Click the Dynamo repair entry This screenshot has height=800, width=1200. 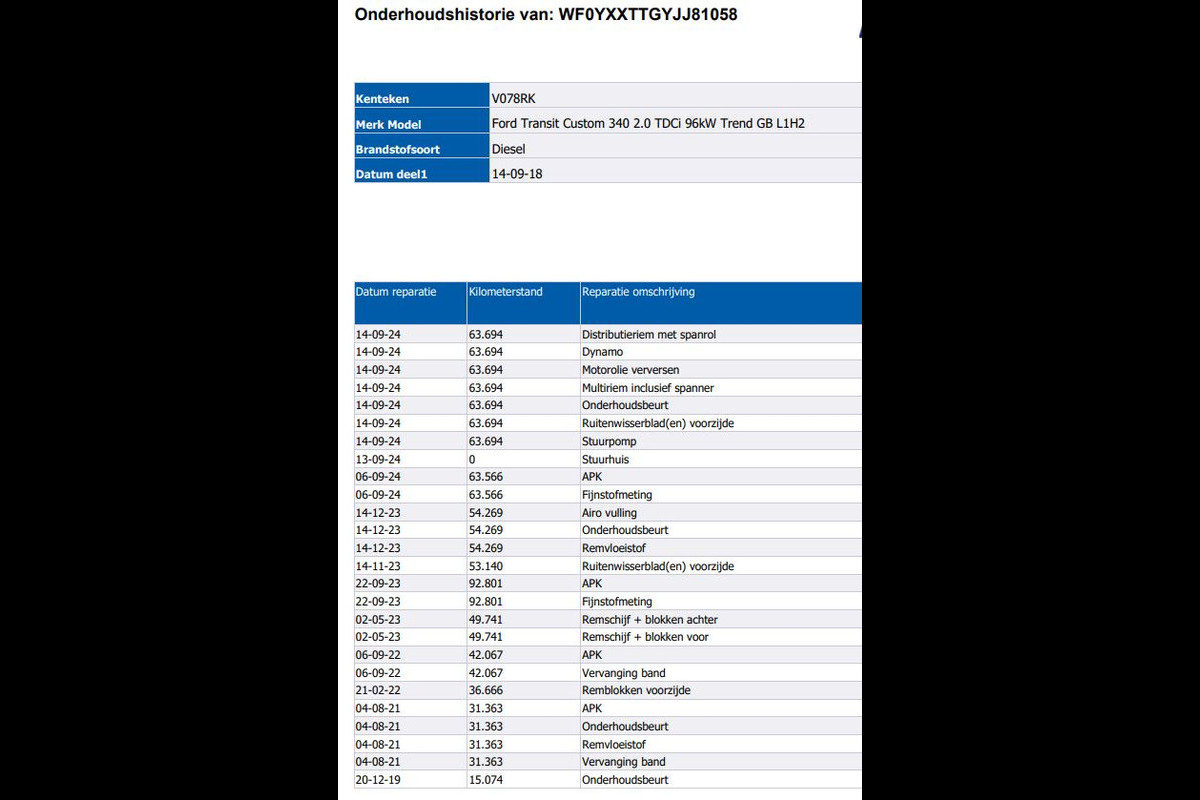(x=602, y=352)
